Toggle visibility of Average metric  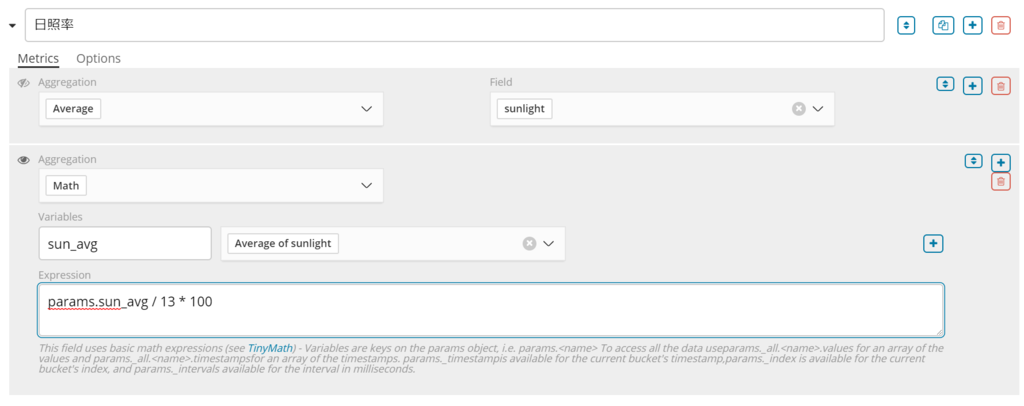click(x=24, y=83)
